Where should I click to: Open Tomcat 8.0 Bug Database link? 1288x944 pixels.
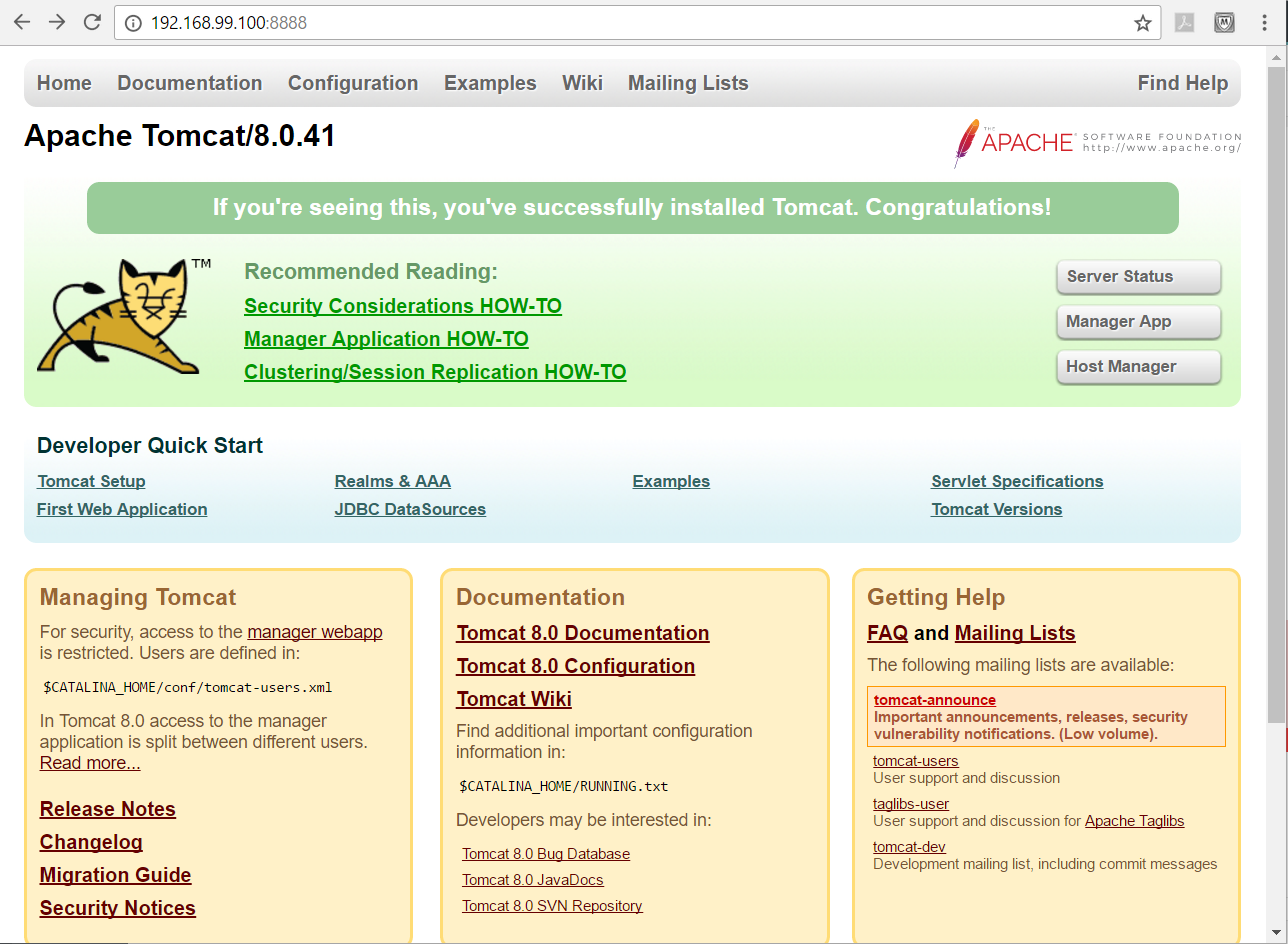[x=546, y=854]
